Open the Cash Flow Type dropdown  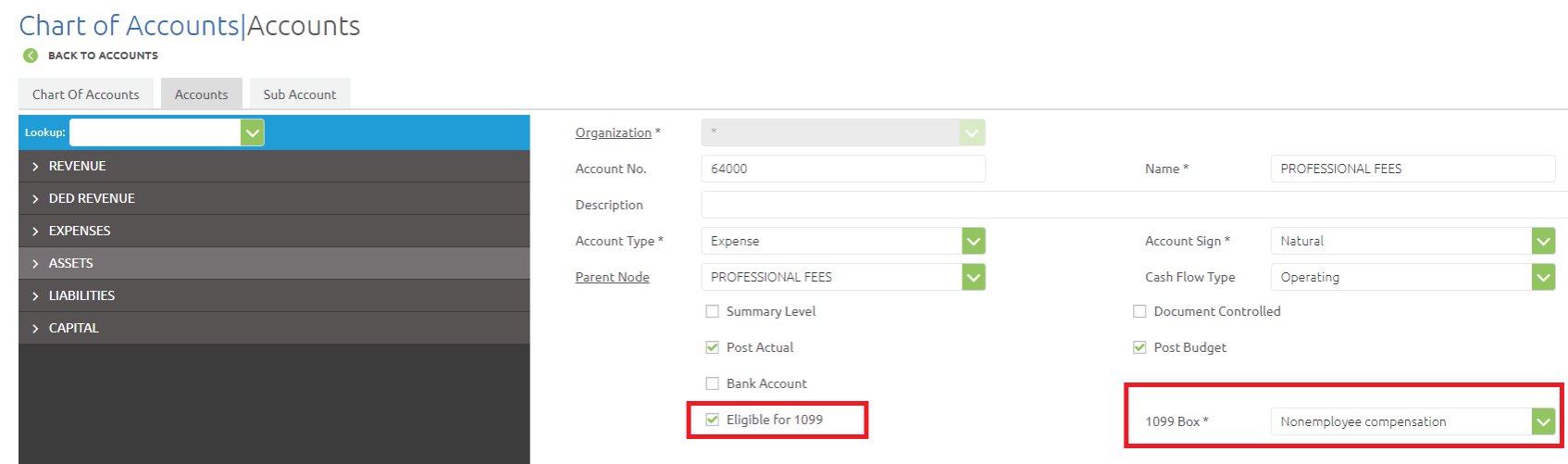[x=1543, y=277]
